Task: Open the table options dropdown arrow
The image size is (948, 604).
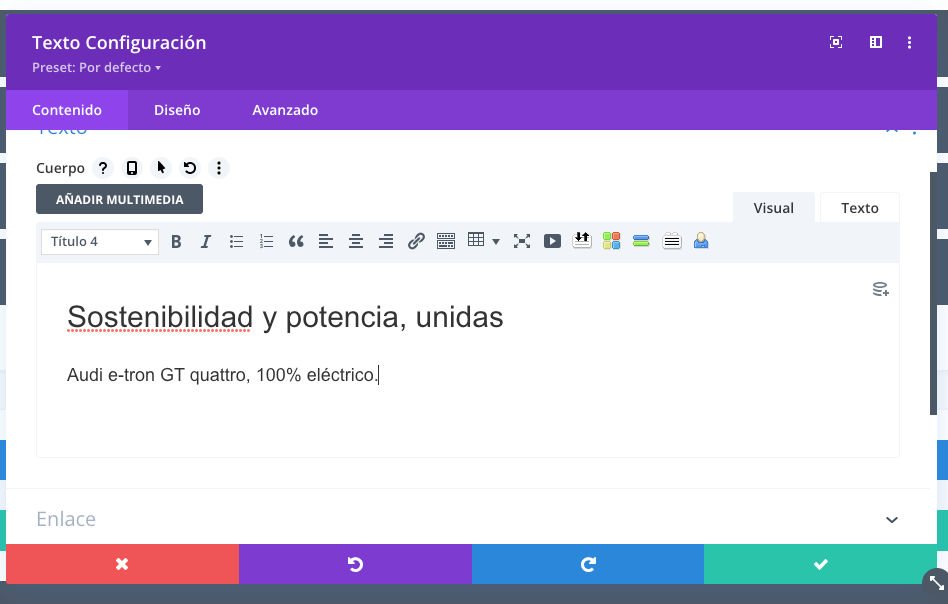Action: pos(496,242)
